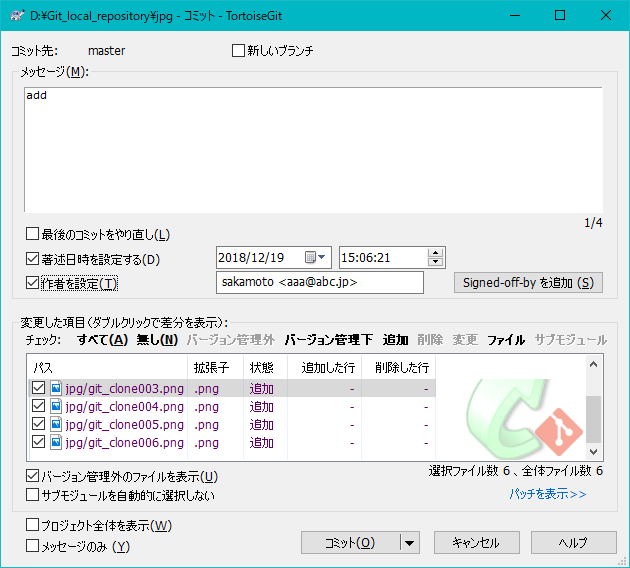Click 追加 status of git_clone004.png
Viewport: 630px width, 568px height.
[262, 407]
